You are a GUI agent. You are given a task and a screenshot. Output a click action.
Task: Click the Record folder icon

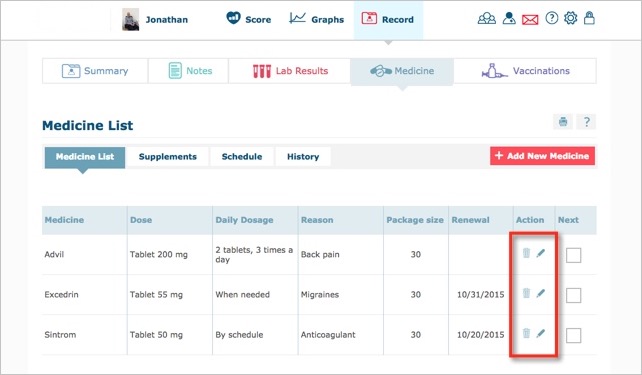click(369, 18)
